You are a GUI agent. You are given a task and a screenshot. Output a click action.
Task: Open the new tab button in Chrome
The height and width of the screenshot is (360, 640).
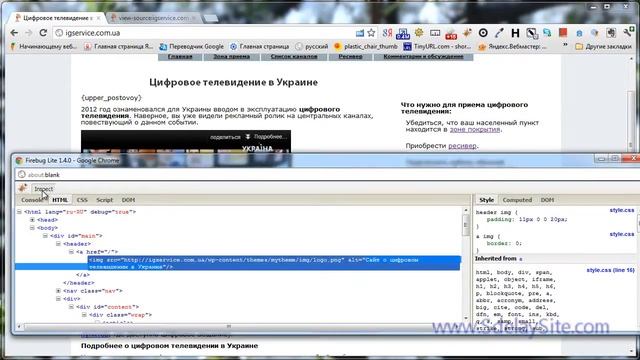211,18
